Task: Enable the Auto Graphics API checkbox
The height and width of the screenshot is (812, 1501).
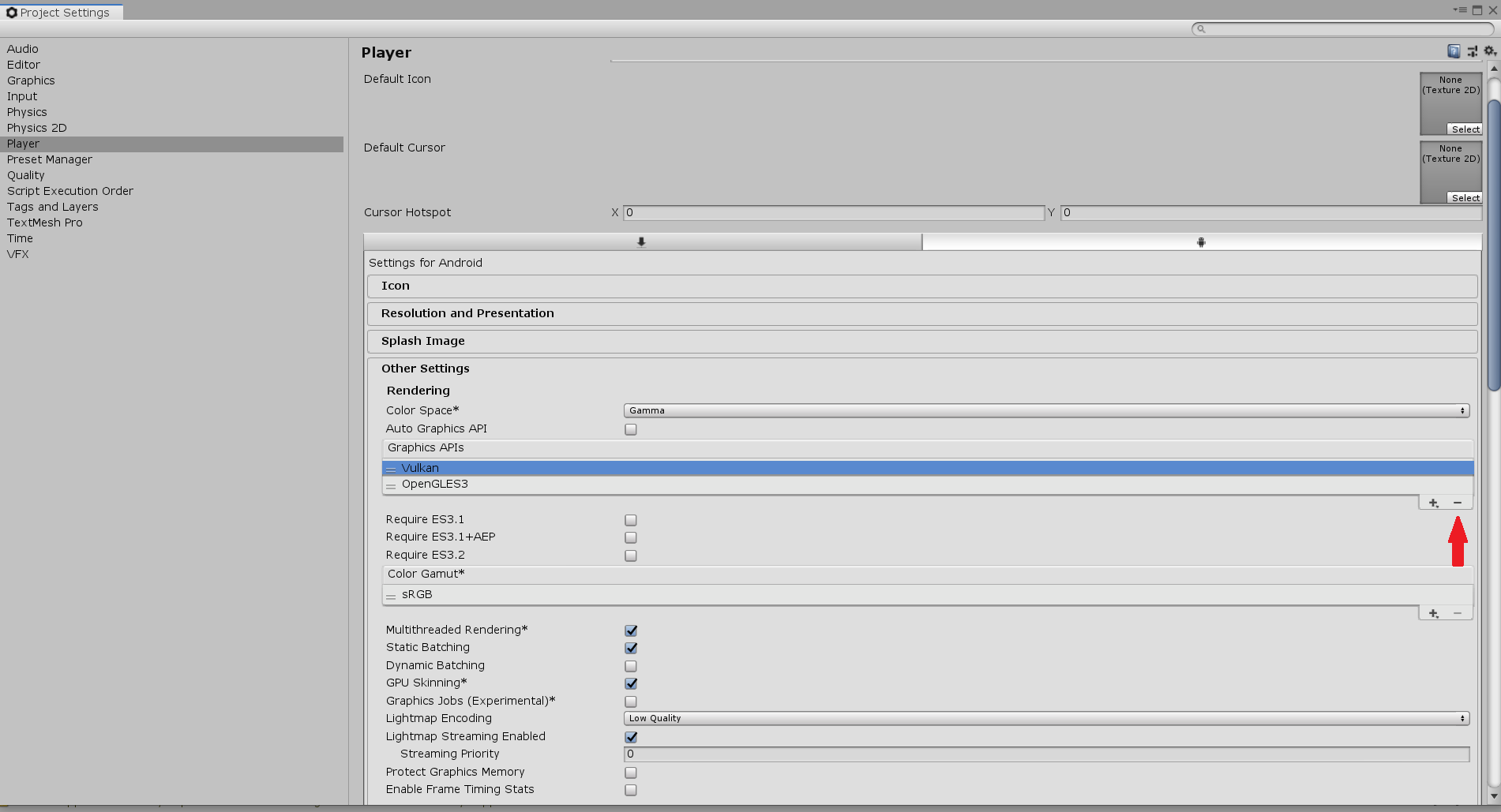Action: 630,429
